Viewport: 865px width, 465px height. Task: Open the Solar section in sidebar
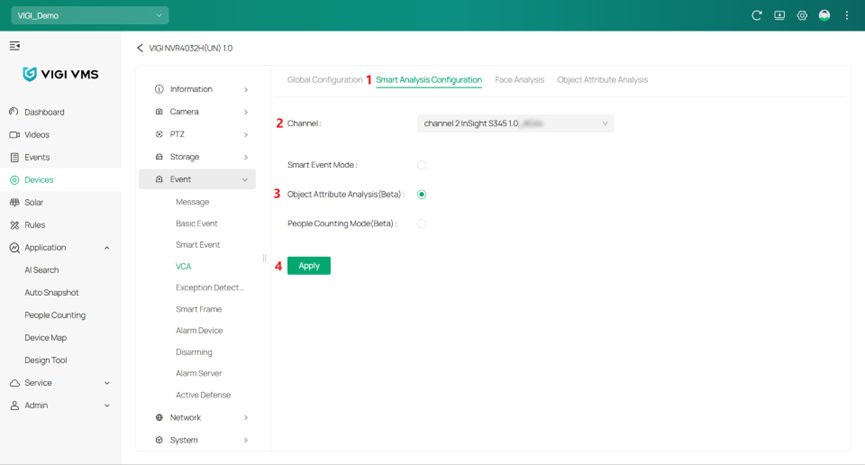[x=34, y=202]
